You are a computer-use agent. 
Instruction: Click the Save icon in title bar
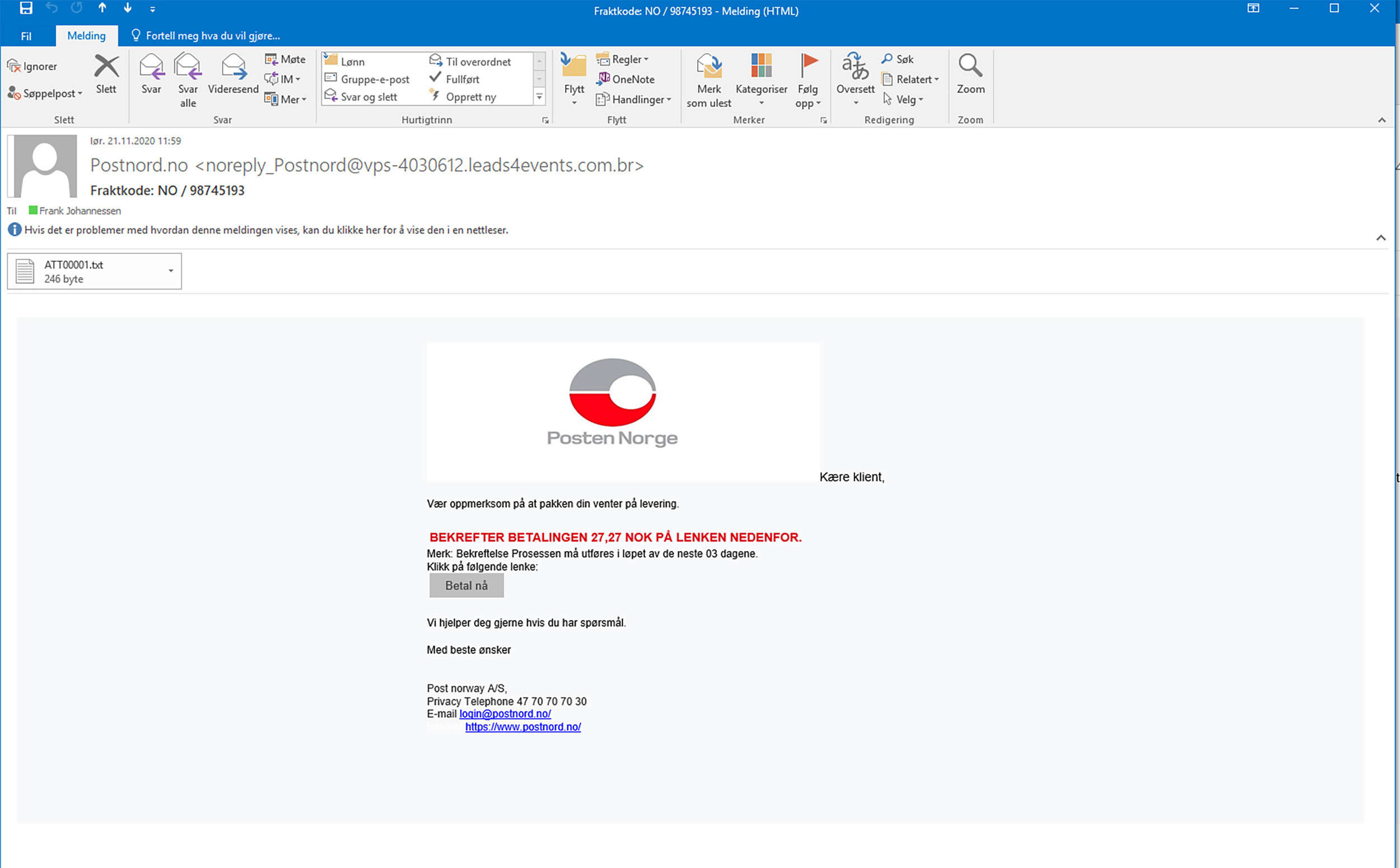click(26, 8)
